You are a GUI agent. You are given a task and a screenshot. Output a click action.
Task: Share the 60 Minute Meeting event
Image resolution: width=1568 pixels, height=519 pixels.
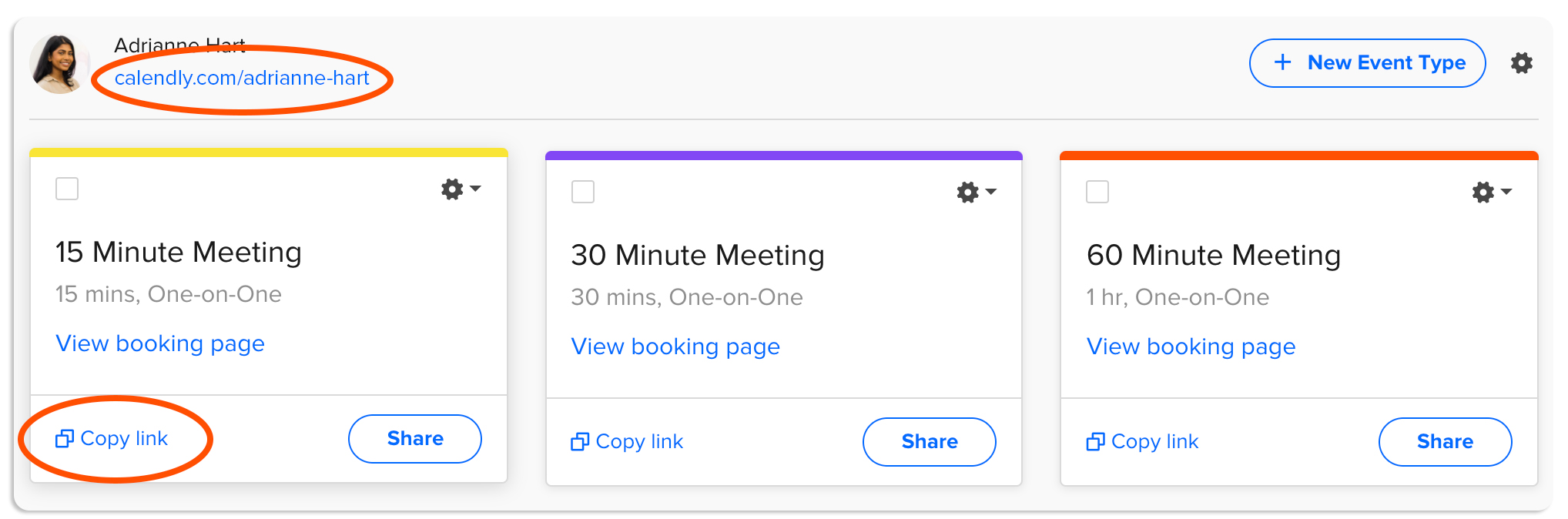coord(1444,442)
